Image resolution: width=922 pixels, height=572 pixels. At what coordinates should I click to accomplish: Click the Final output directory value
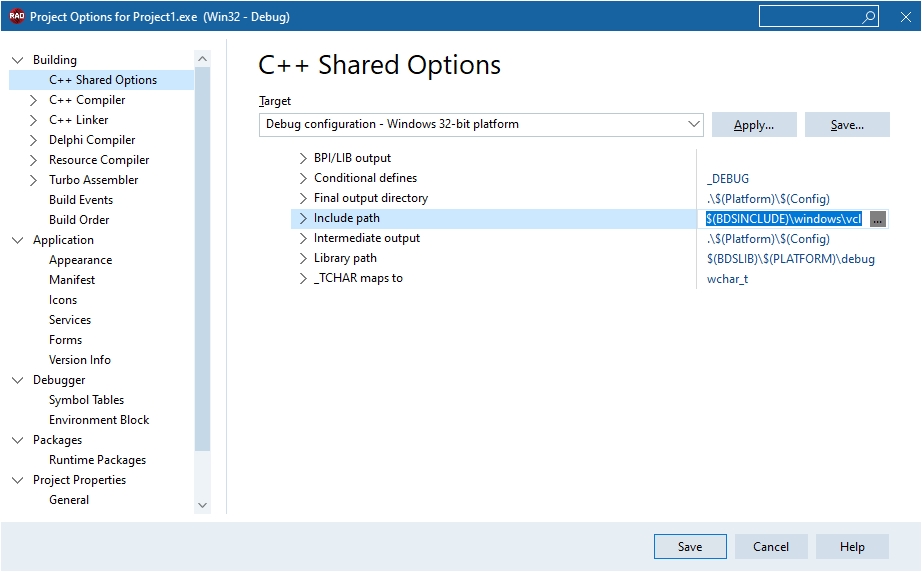[x=768, y=199]
